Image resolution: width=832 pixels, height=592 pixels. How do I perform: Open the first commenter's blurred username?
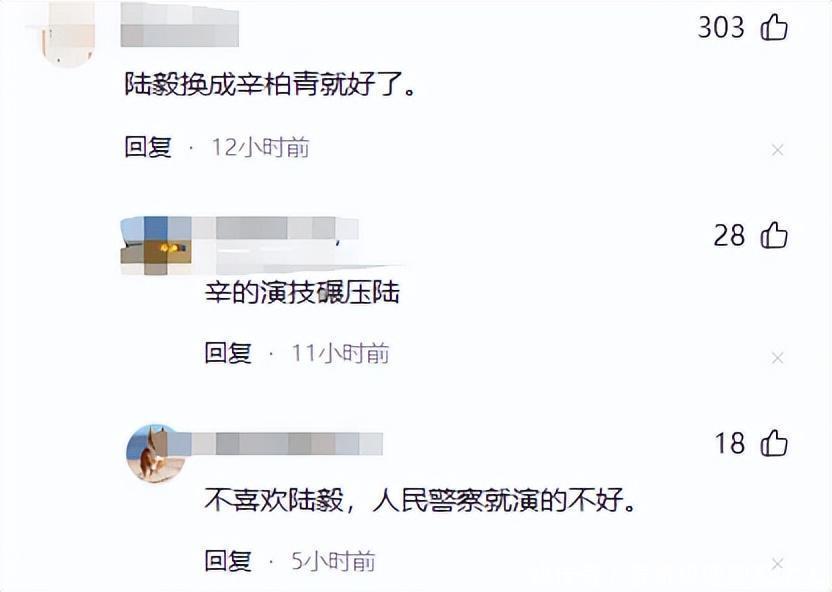click(x=179, y=24)
